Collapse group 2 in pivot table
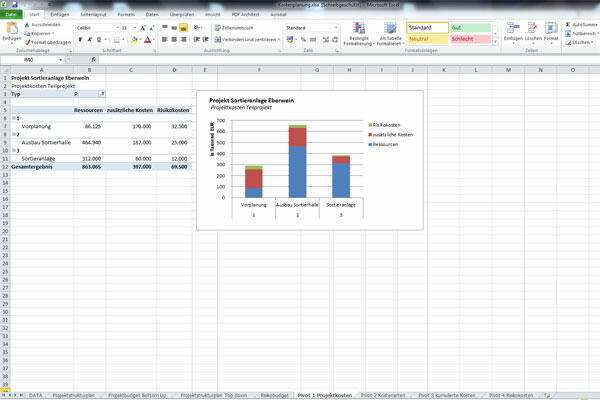 (13, 134)
